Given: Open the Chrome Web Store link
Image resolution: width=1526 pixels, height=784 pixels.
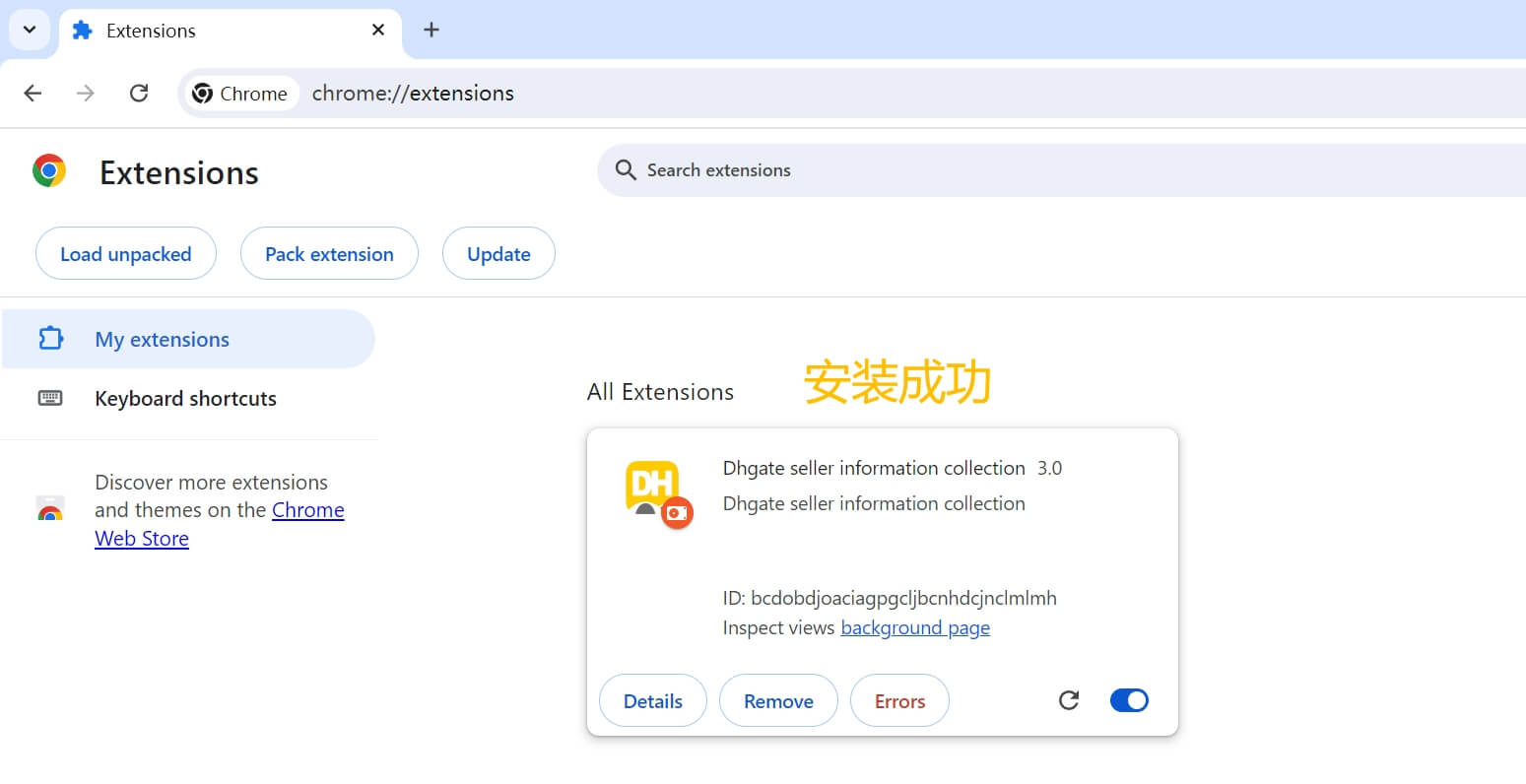Looking at the screenshot, I should [220, 524].
